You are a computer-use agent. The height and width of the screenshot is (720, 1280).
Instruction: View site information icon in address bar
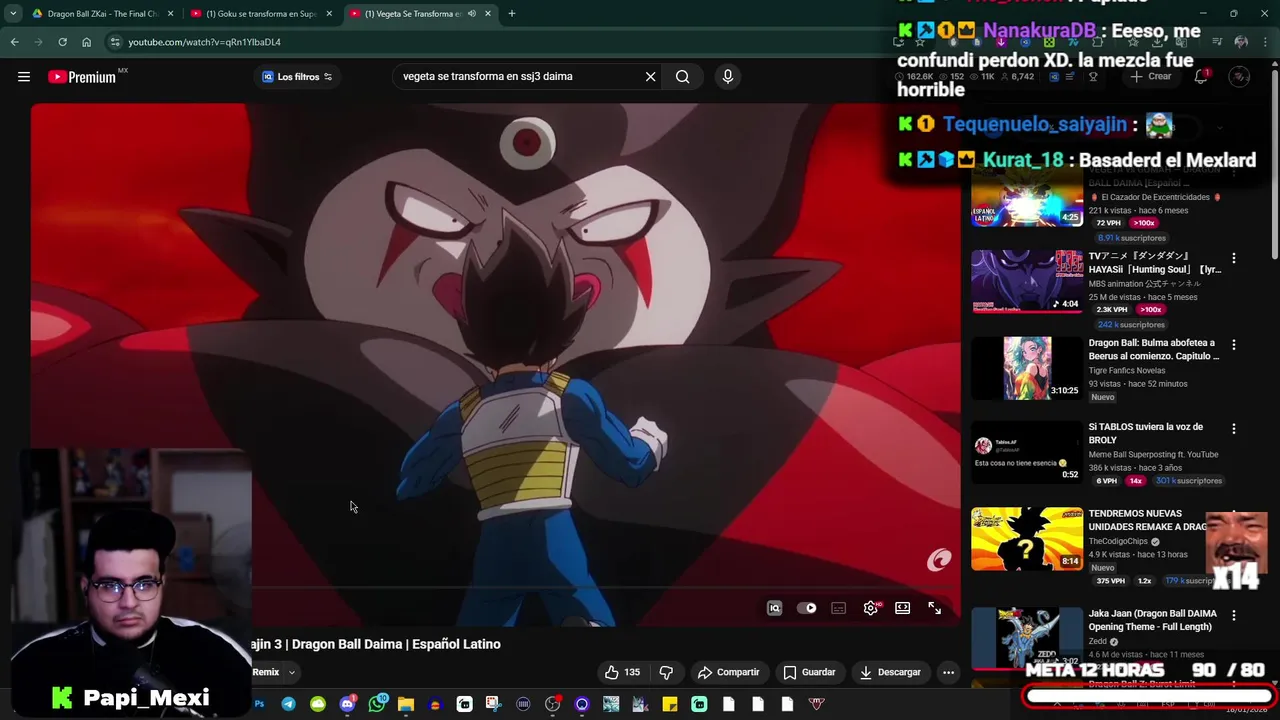click(x=115, y=42)
